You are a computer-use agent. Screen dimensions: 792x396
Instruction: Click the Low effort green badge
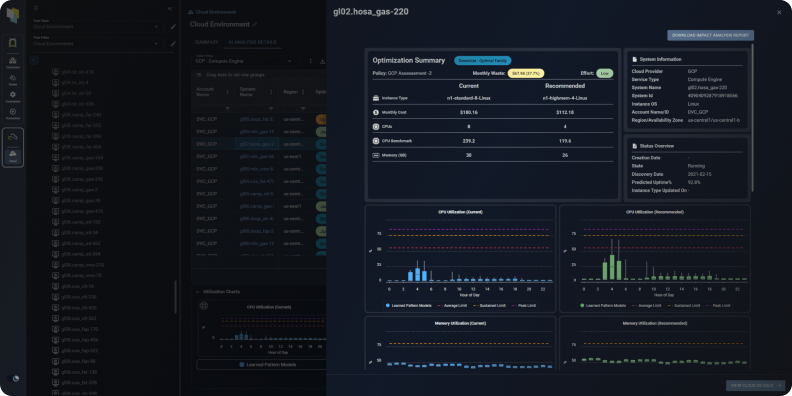(x=605, y=73)
